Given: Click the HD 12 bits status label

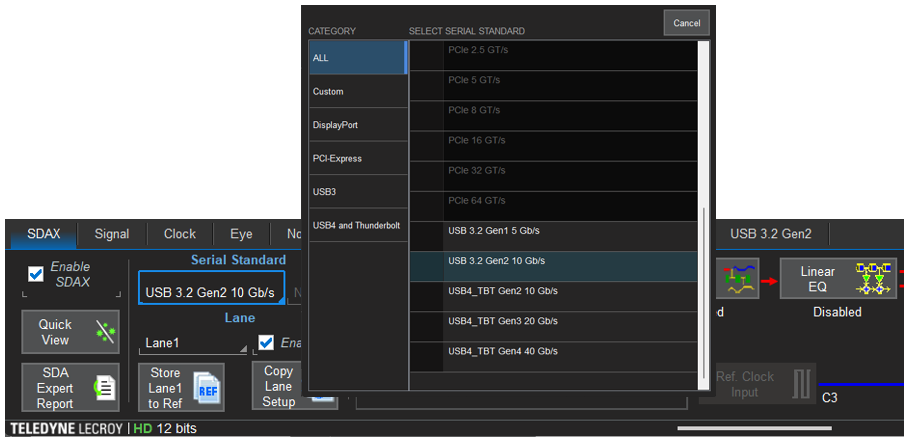Looking at the screenshot, I should [165, 429].
